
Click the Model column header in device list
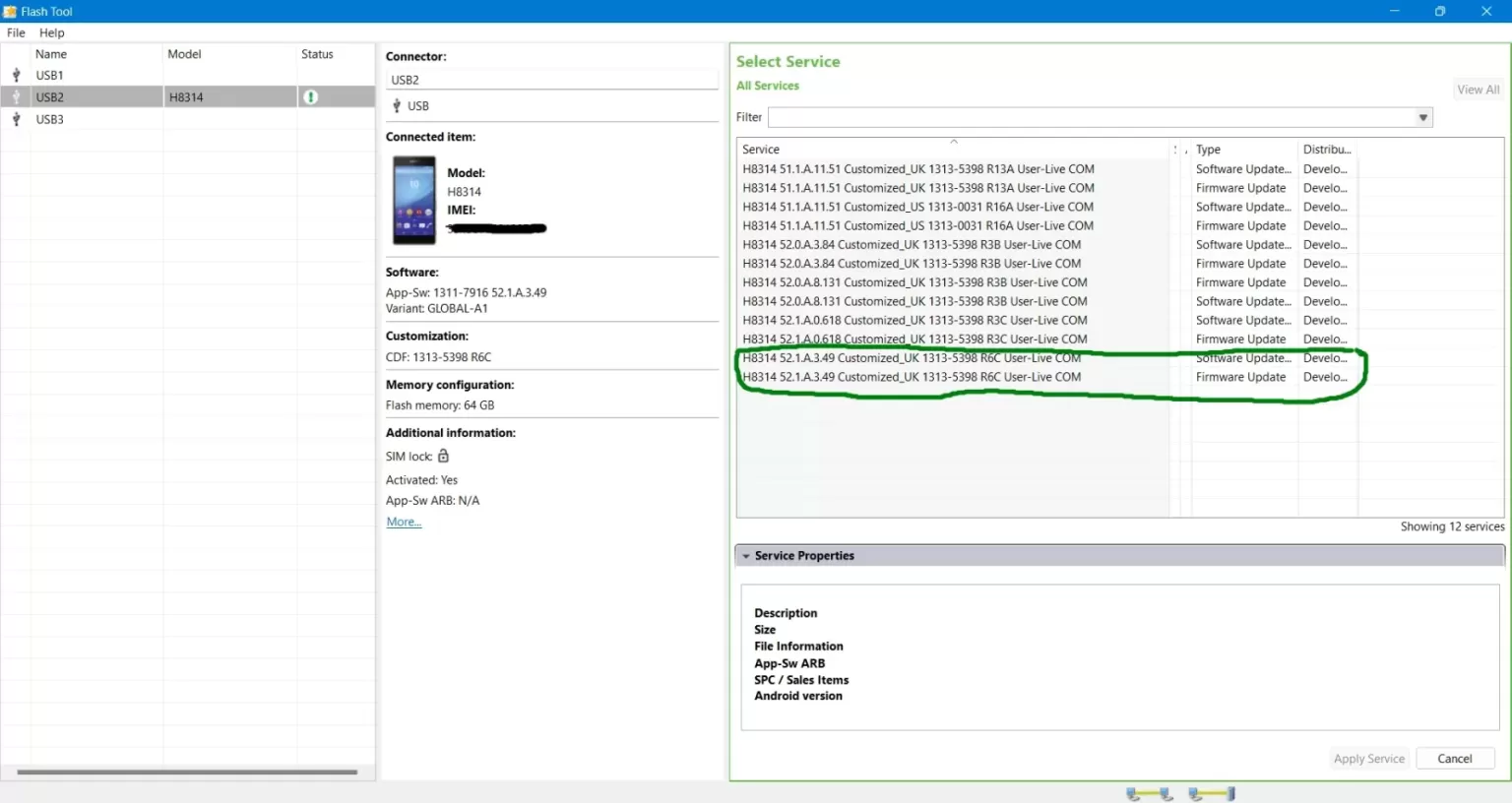[230, 54]
